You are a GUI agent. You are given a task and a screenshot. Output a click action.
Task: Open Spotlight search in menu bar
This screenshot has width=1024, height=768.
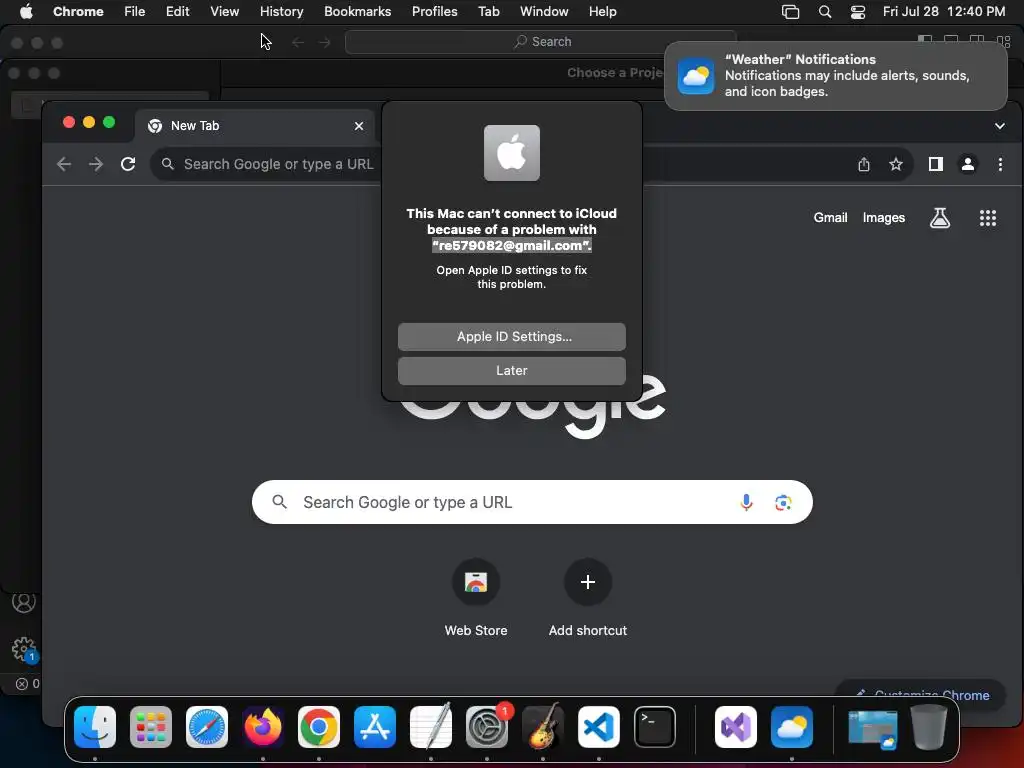tap(825, 12)
